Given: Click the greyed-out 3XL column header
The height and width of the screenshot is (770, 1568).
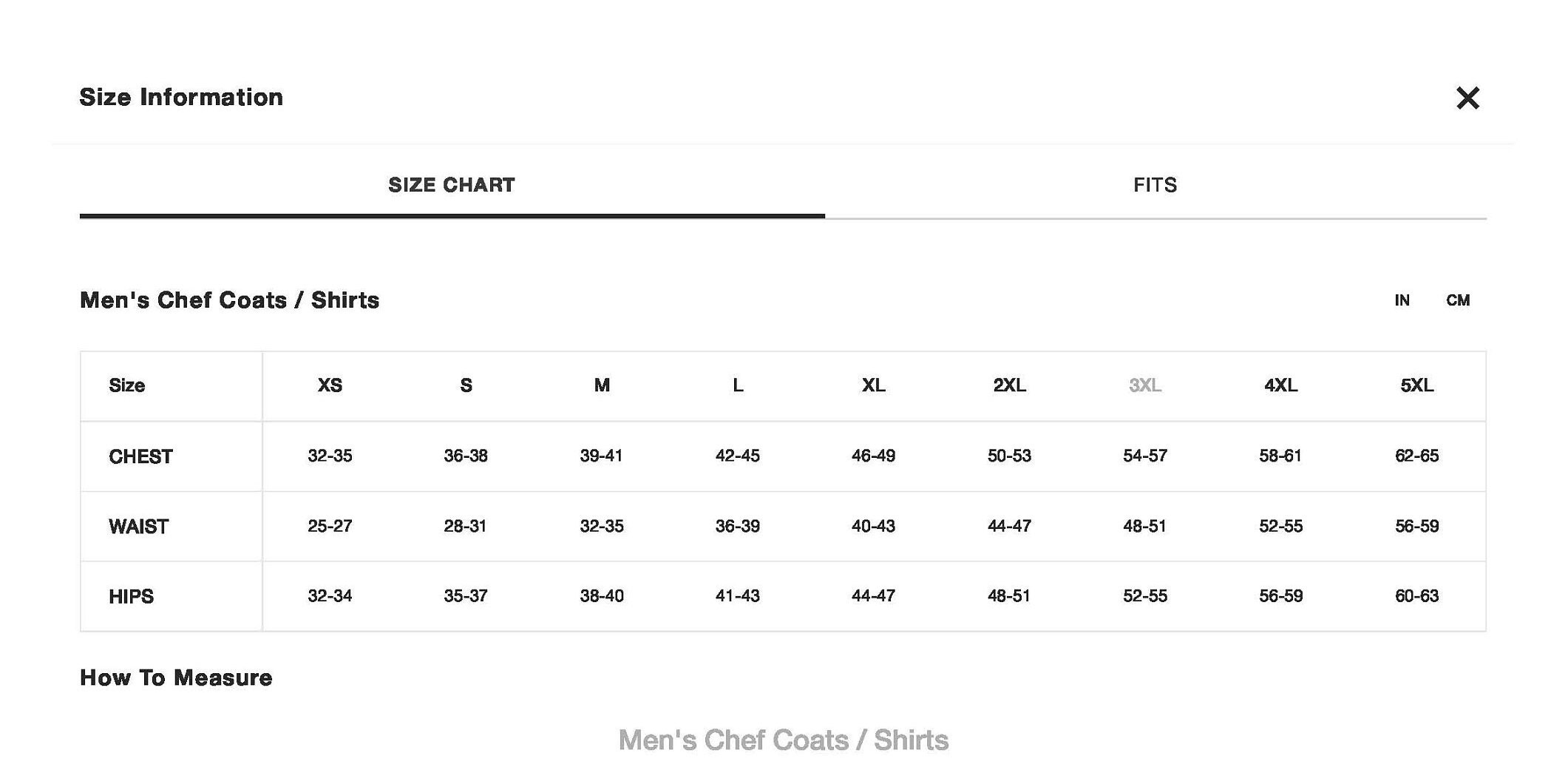Looking at the screenshot, I should click(x=1145, y=385).
